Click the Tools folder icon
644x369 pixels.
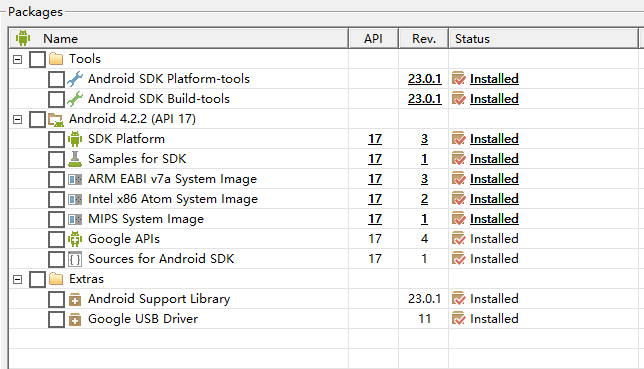point(56,59)
